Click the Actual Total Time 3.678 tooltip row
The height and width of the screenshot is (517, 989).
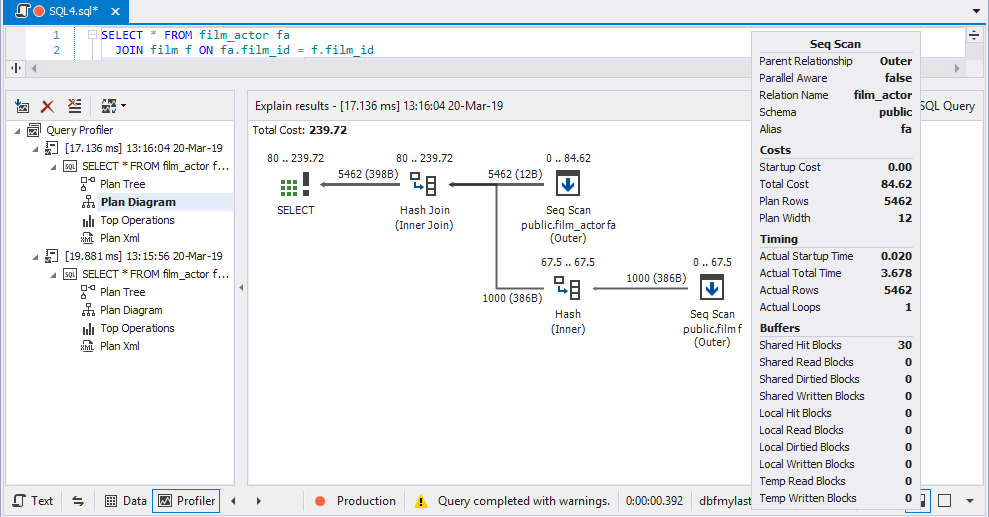pyautogui.click(x=835, y=273)
